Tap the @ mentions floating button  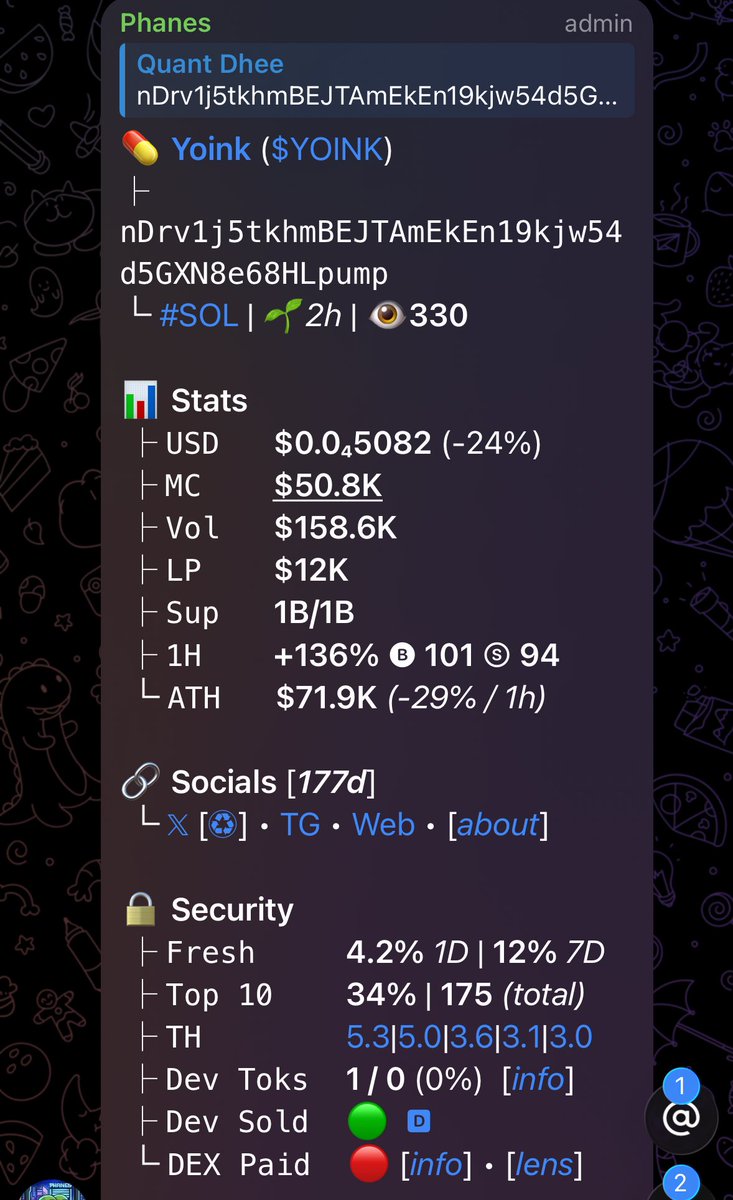pos(681,1118)
